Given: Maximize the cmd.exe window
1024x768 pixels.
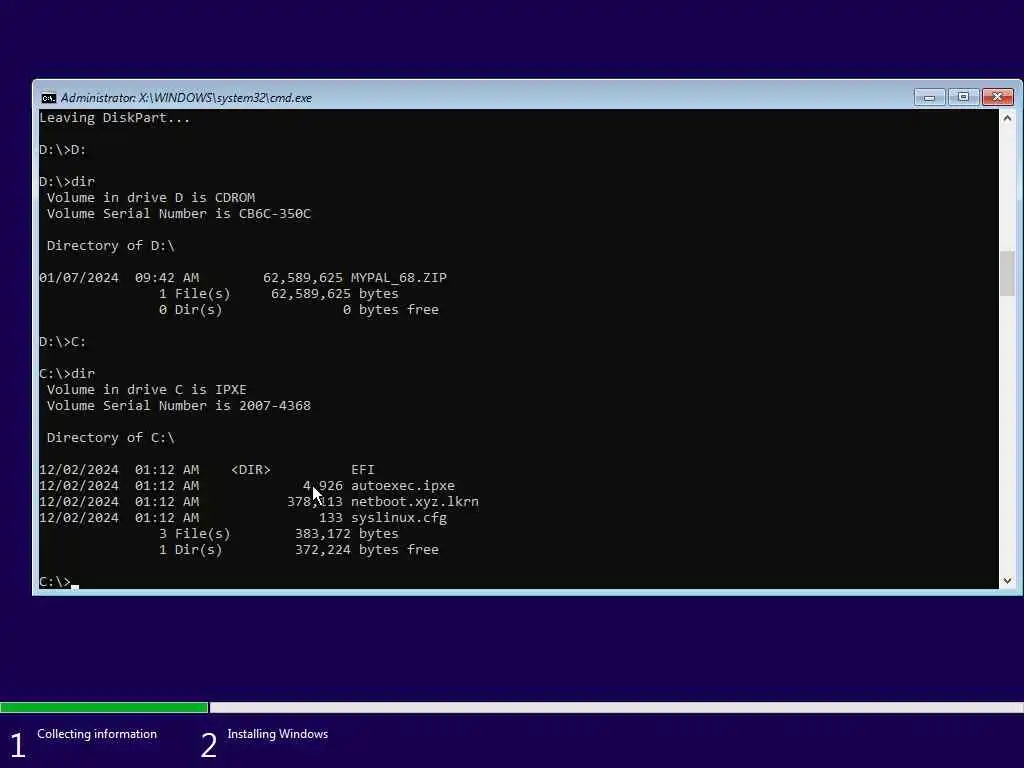Looking at the screenshot, I should [x=963, y=97].
